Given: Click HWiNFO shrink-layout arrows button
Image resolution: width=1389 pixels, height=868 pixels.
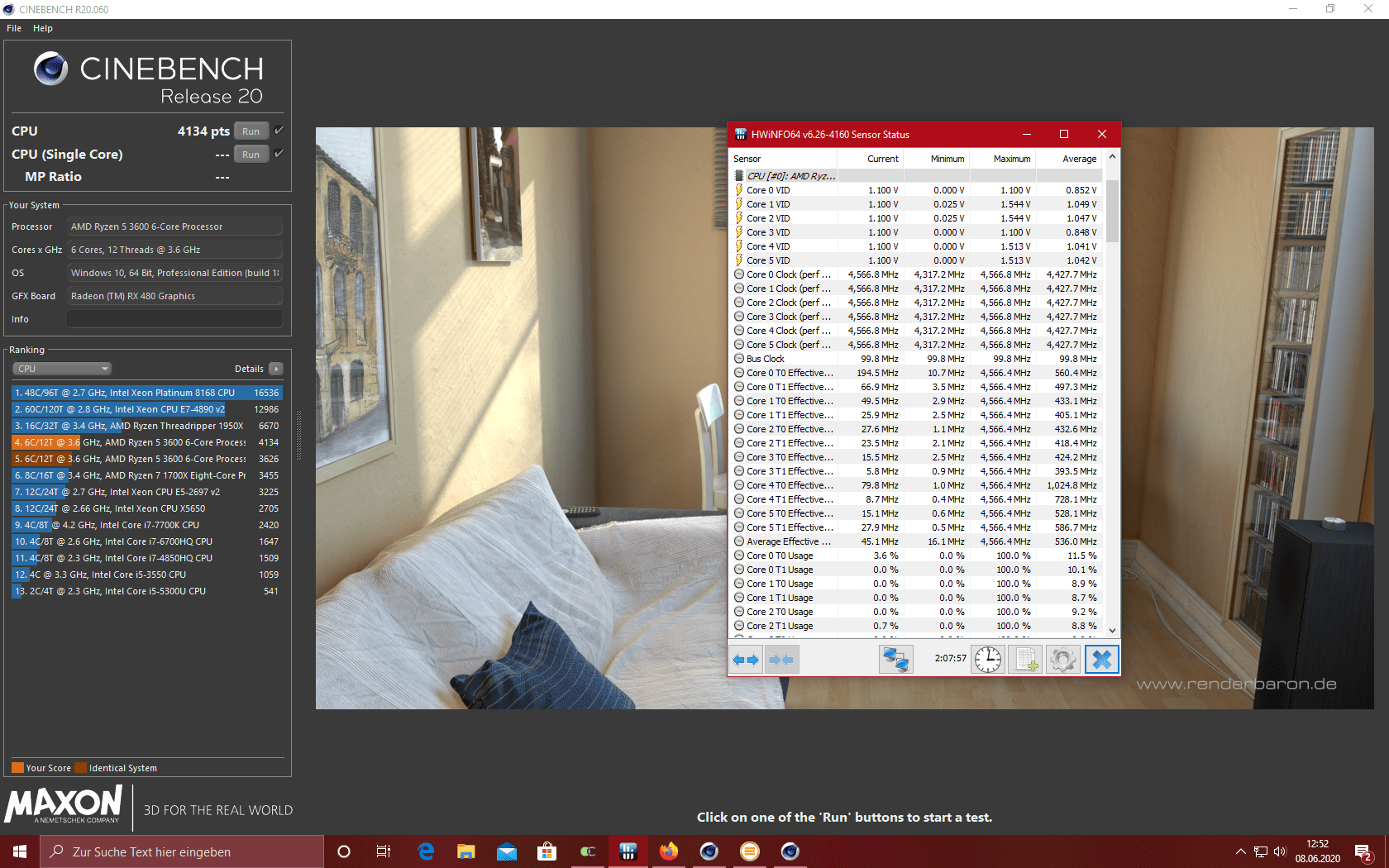Looking at the screenshot, I should (782, 660).
